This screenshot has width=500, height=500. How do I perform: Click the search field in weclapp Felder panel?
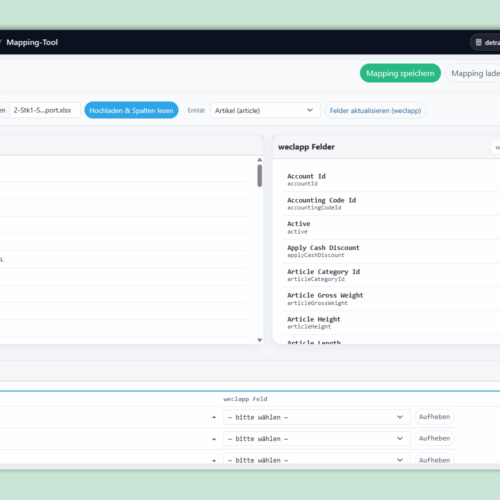click(x=496, y=147)
